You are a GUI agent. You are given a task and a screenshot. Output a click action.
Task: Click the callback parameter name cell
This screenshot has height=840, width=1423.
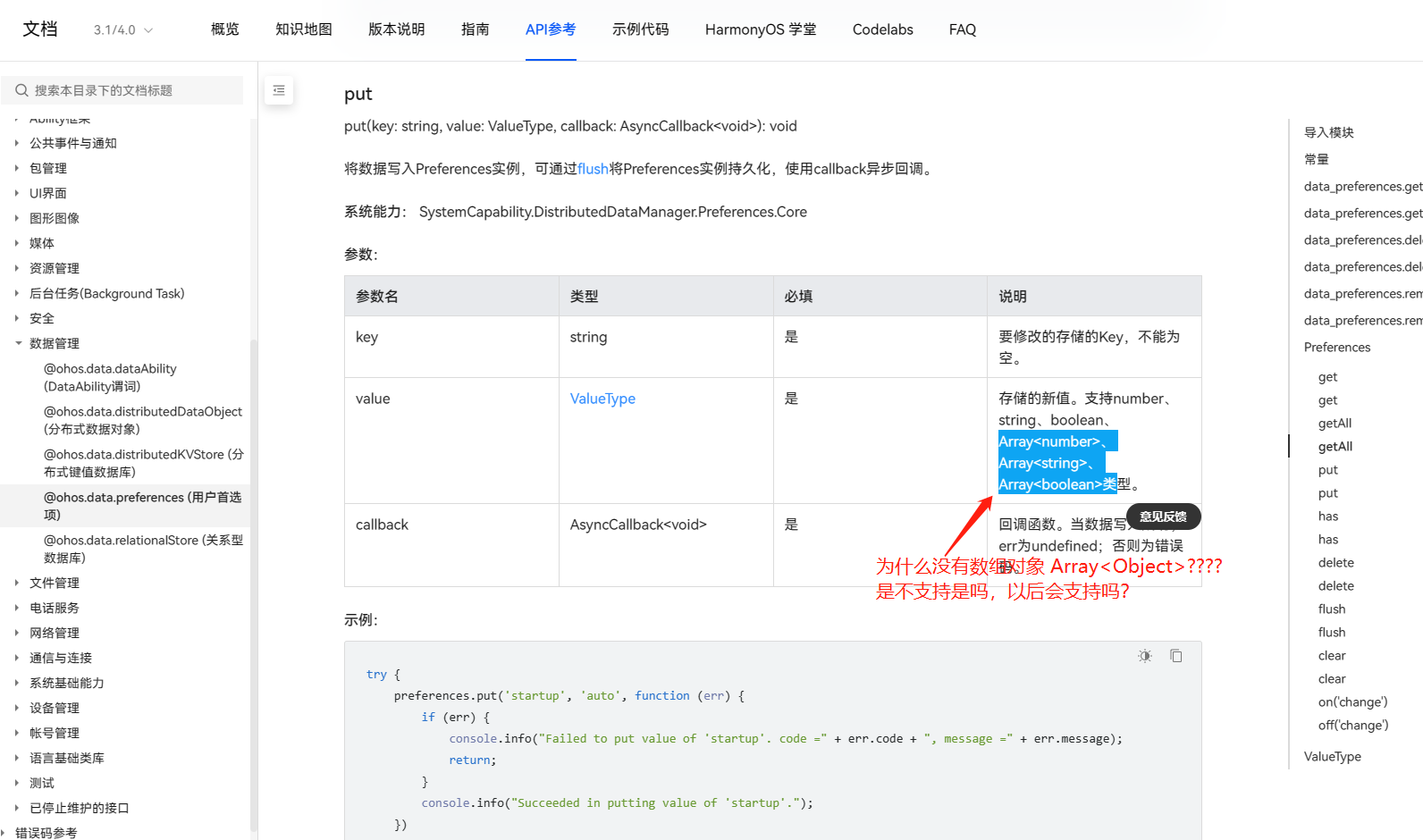[451, 545]
